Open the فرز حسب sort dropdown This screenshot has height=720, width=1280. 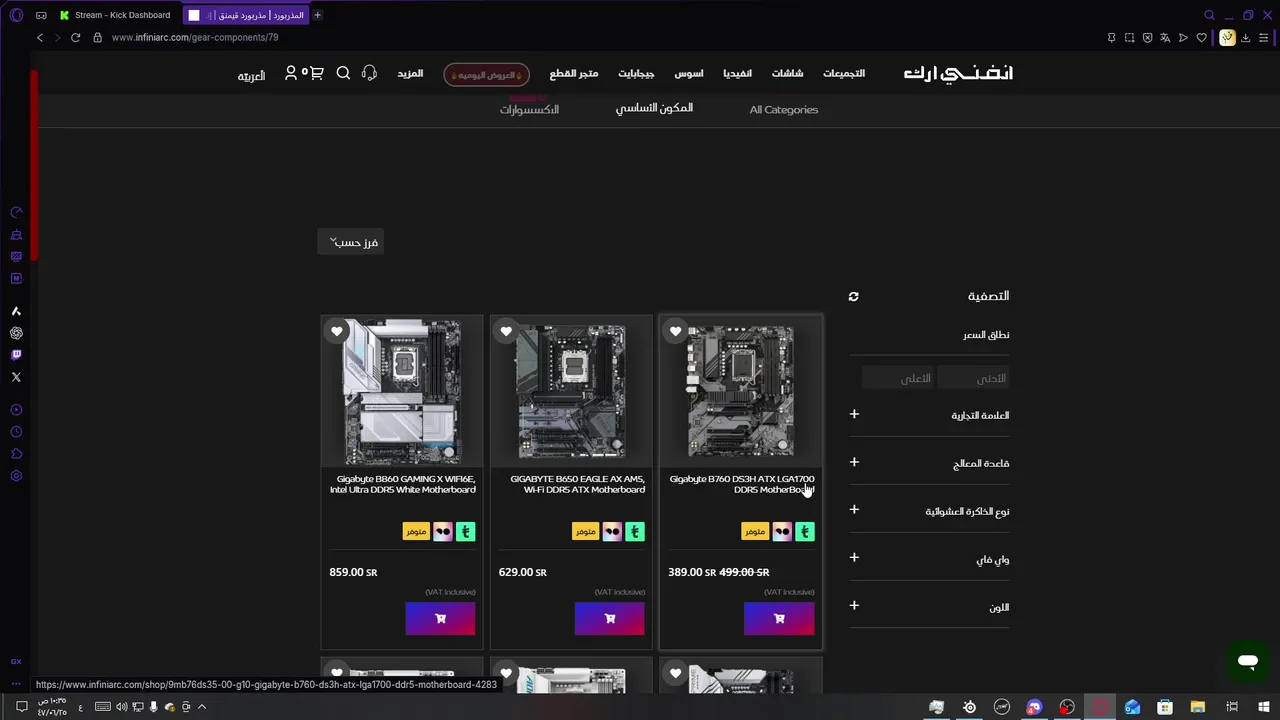tap(351, 242)
